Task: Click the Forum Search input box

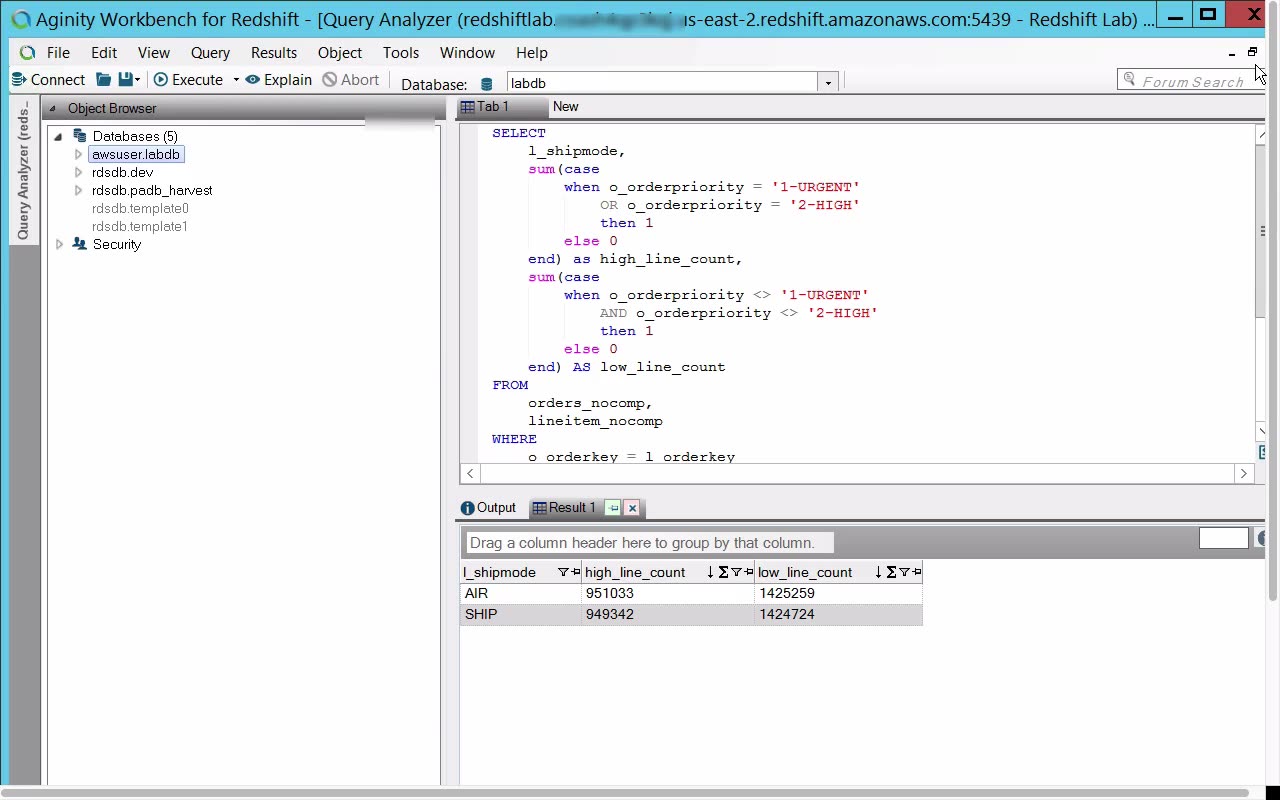Action: (x=1190, y=82)
